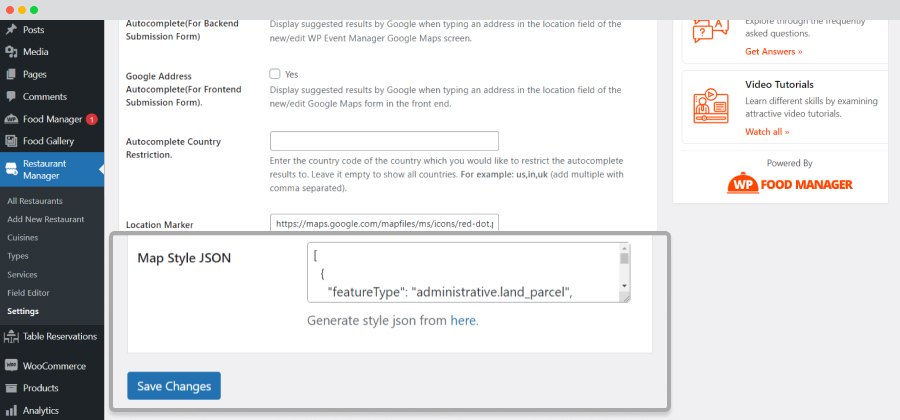The width and height of the screenshot is (900, 420).
Task: Click the Map Style JSON scrollbar thumb
Action: (x=624, y=259)
